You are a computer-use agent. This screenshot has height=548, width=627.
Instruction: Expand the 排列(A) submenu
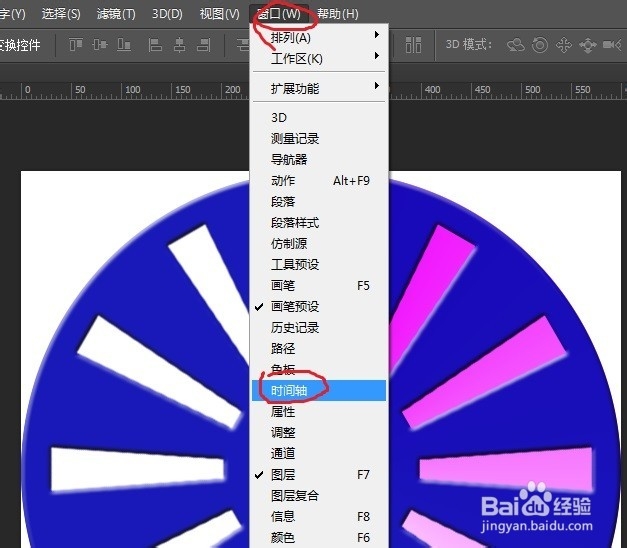click(x=319, y=38)
